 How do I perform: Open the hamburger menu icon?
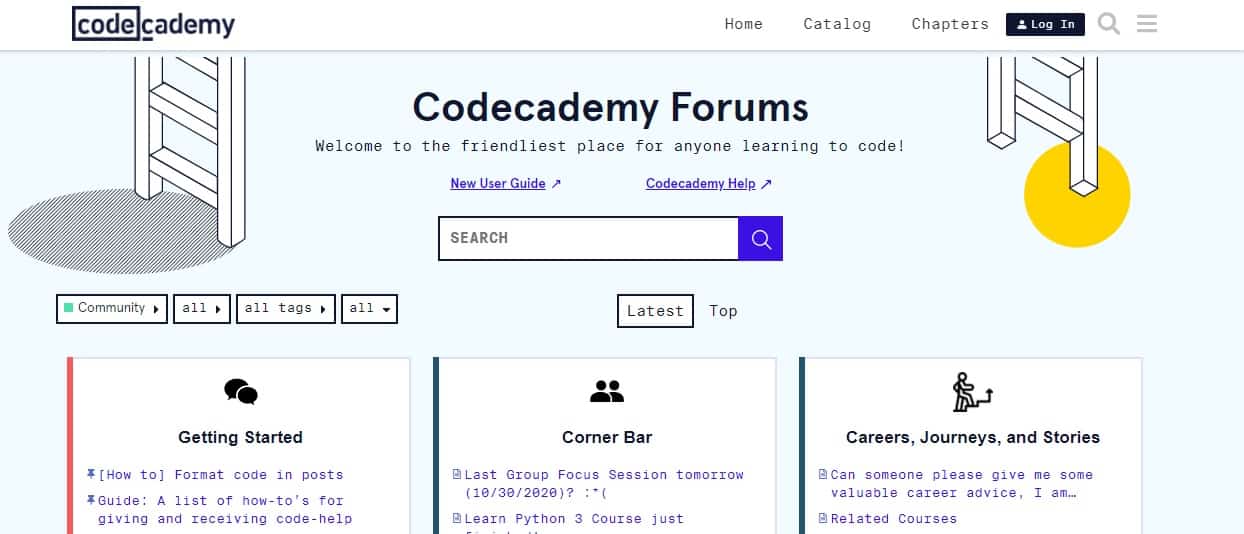click(1147, 24)
